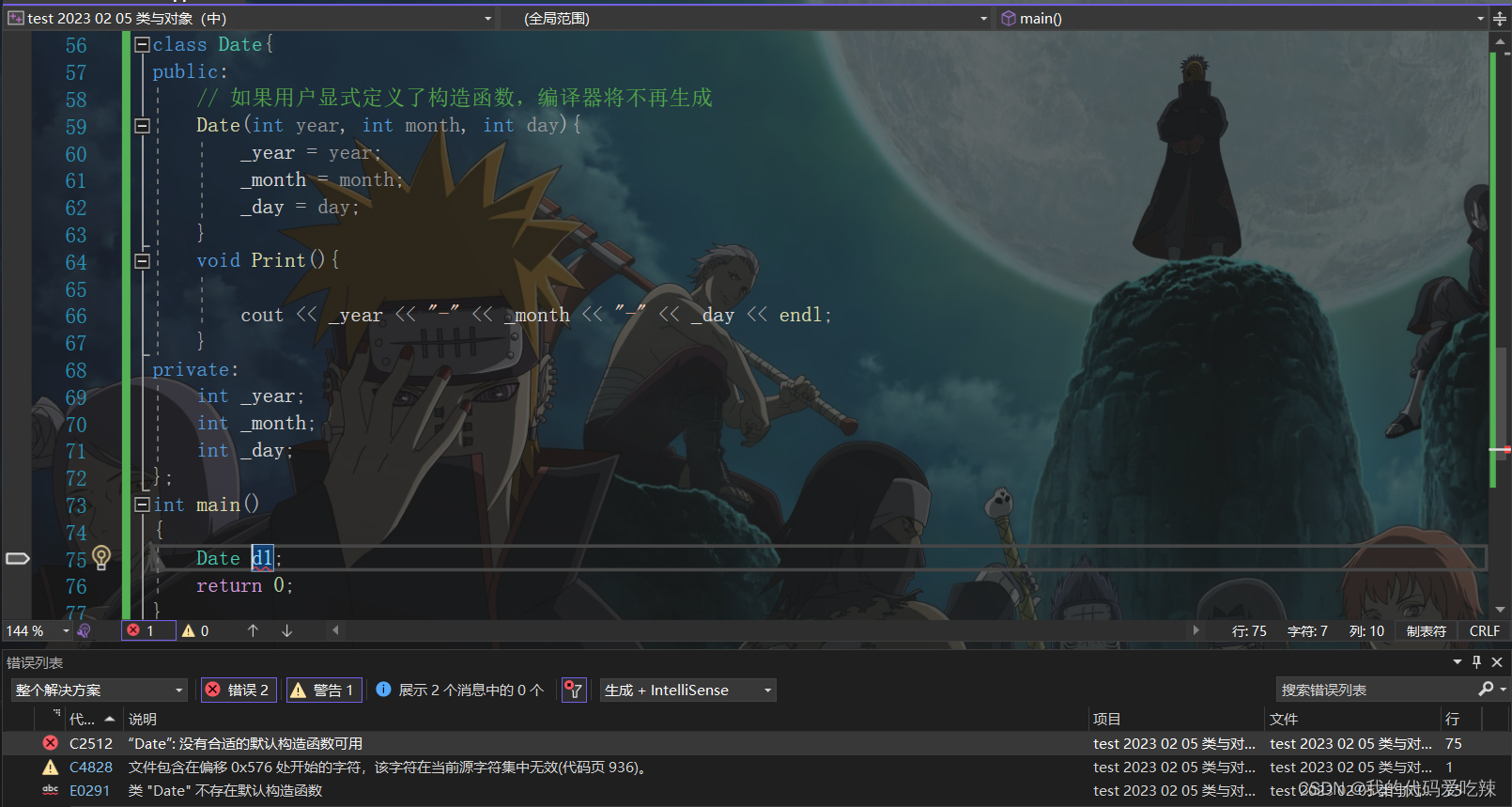The image size is (1512, 807).
Task: Toggle the 错误 2 filter button
Action: [239, 691]
